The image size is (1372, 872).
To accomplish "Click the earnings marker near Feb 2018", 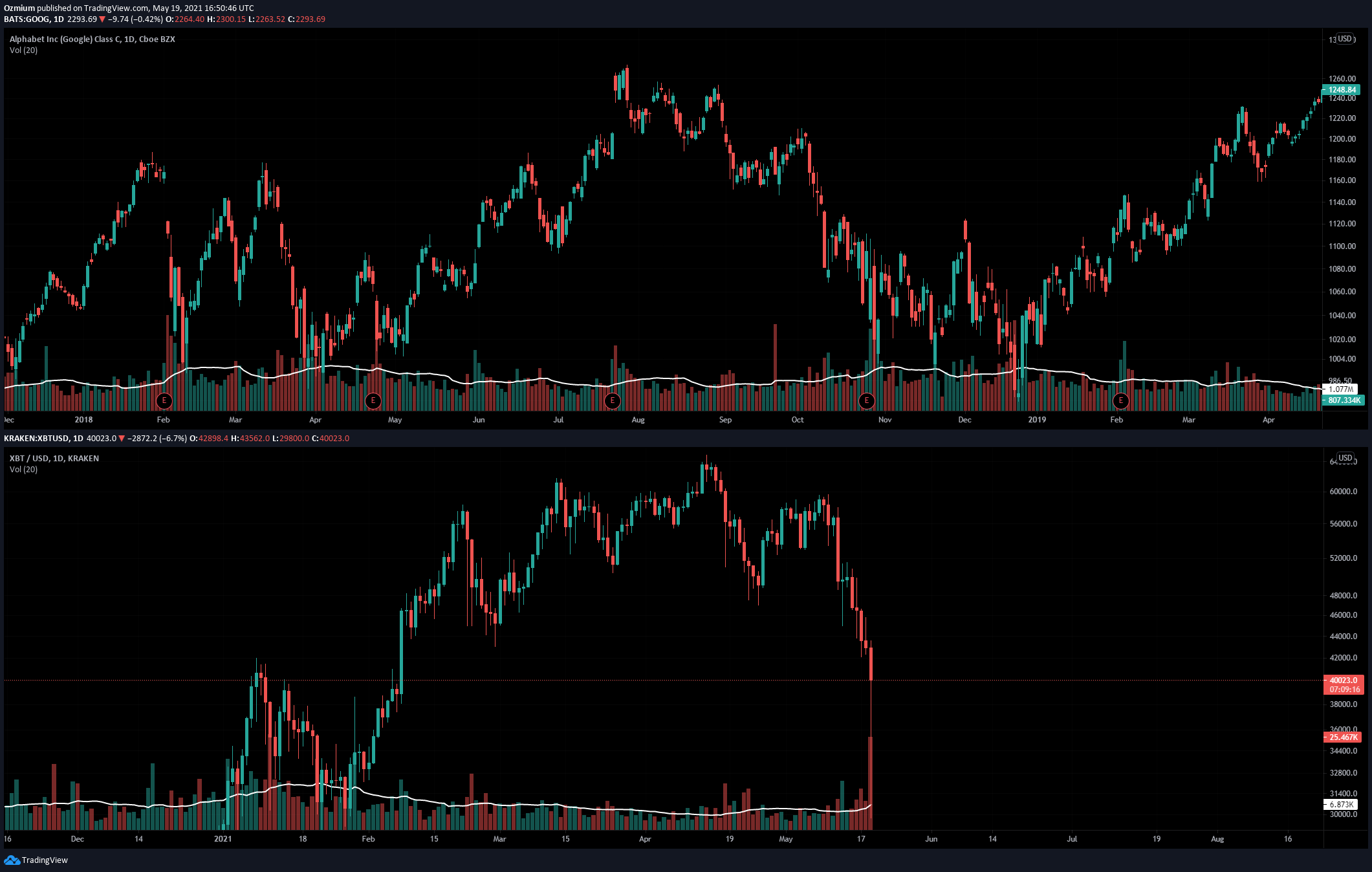I will (x=164, y=401).
